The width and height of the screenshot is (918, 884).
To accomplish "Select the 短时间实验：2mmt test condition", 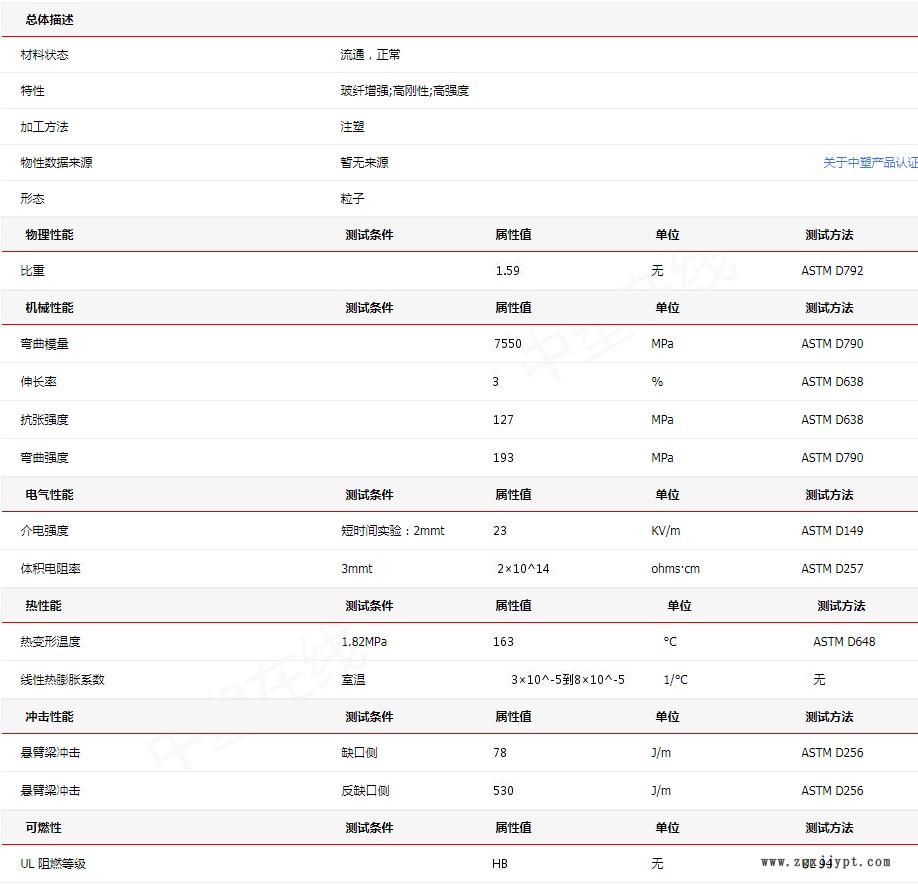I will click(x=392, y=531).
